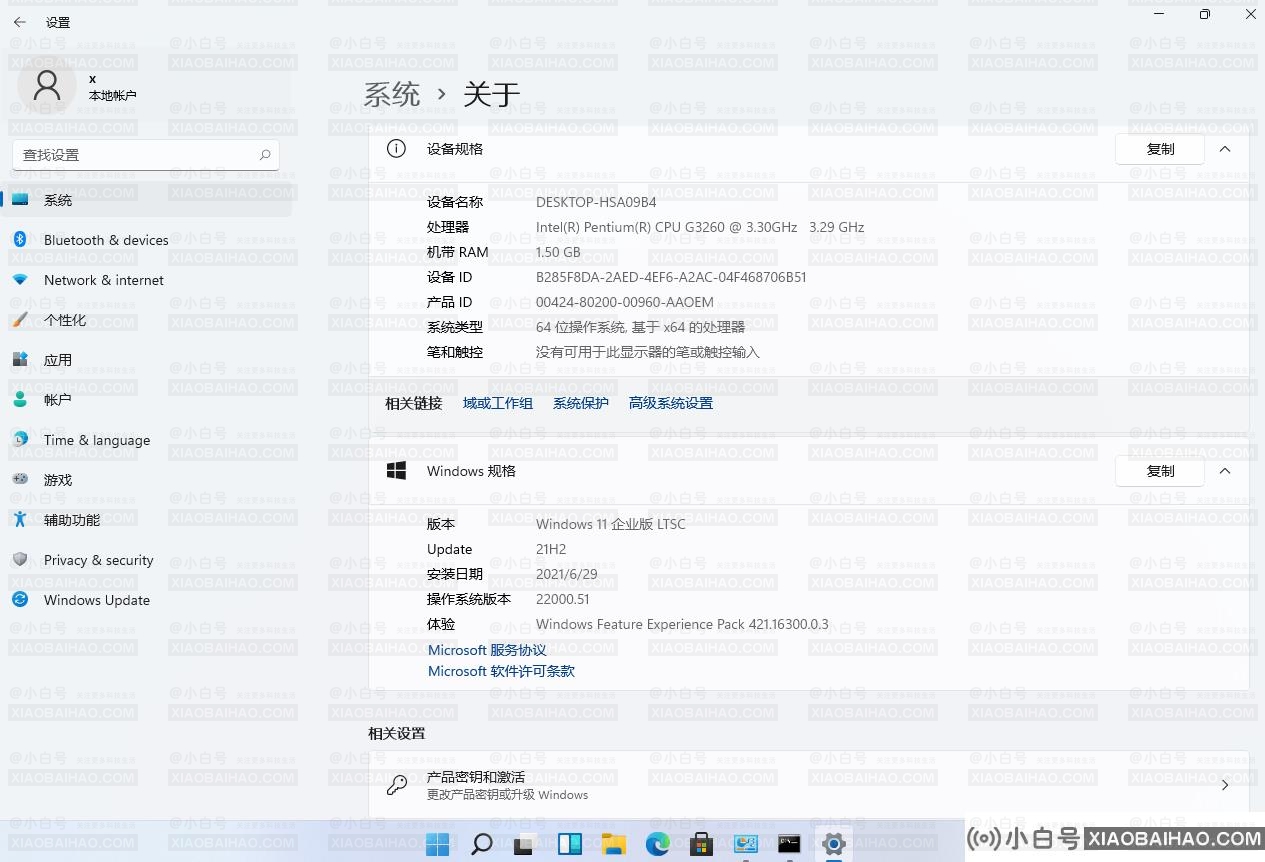Viewport: 1265px width, 862px height.
Task: Click the OS build value 22000.51
Action: pyautogui.click(x=563, y=599)
